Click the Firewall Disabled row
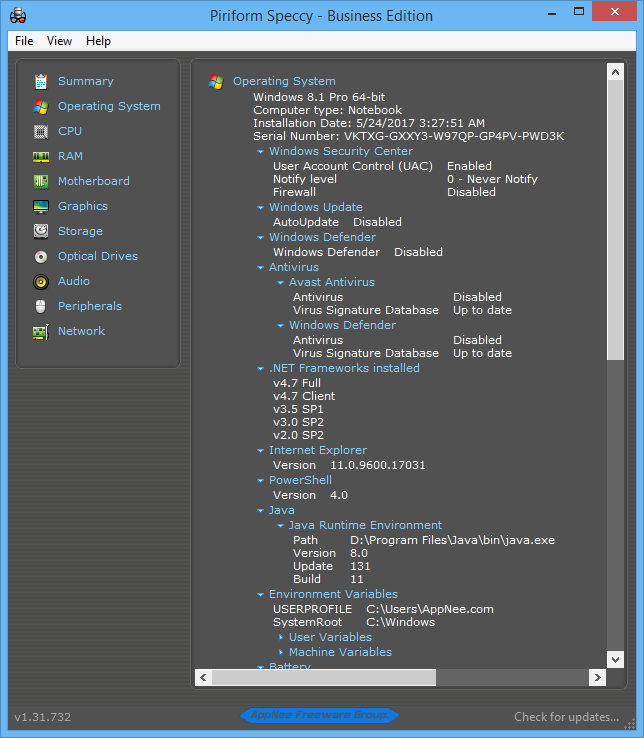 click(x=384, y=192)
